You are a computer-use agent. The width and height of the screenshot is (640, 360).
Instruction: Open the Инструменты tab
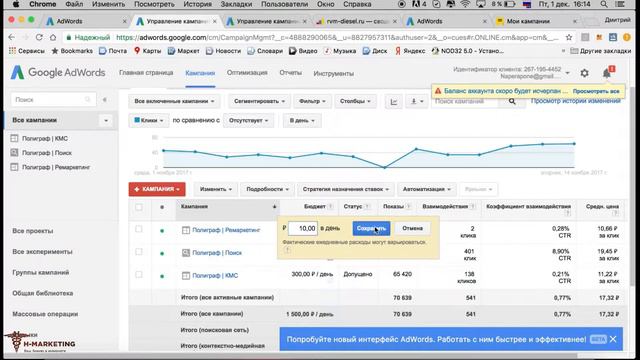333,73
